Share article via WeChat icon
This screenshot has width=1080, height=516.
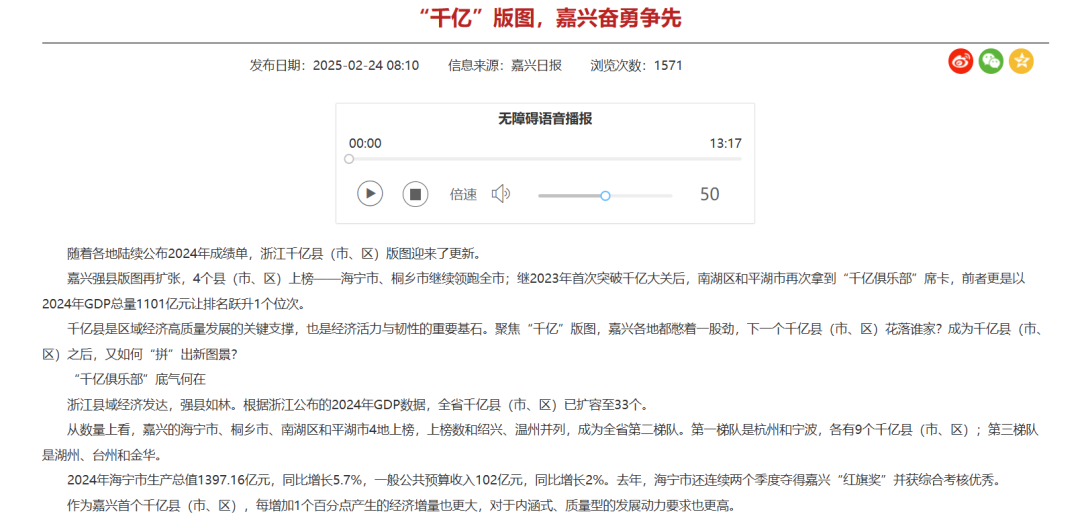tap(991, 61)
